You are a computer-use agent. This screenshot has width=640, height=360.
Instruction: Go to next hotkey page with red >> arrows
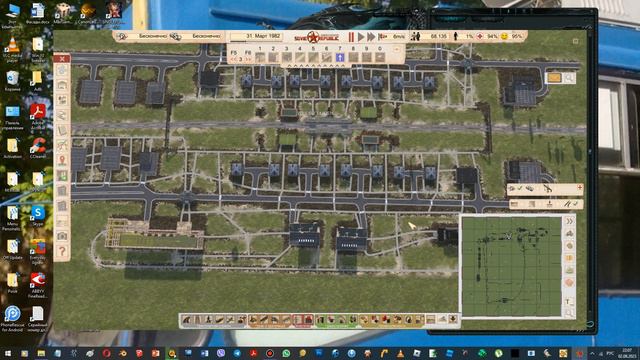coord(247,59)
